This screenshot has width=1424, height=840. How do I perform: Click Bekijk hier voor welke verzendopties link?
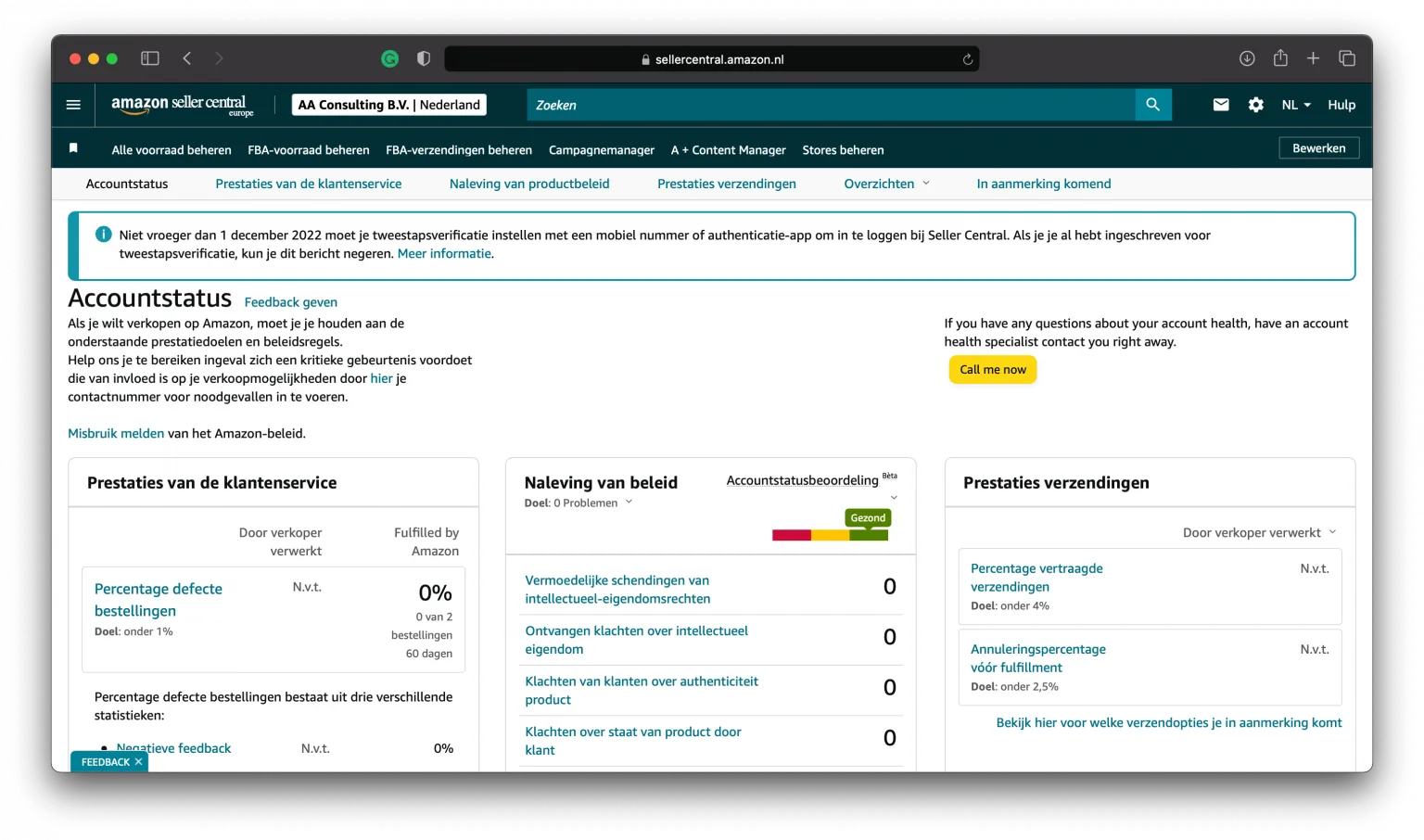[1169, 722]
